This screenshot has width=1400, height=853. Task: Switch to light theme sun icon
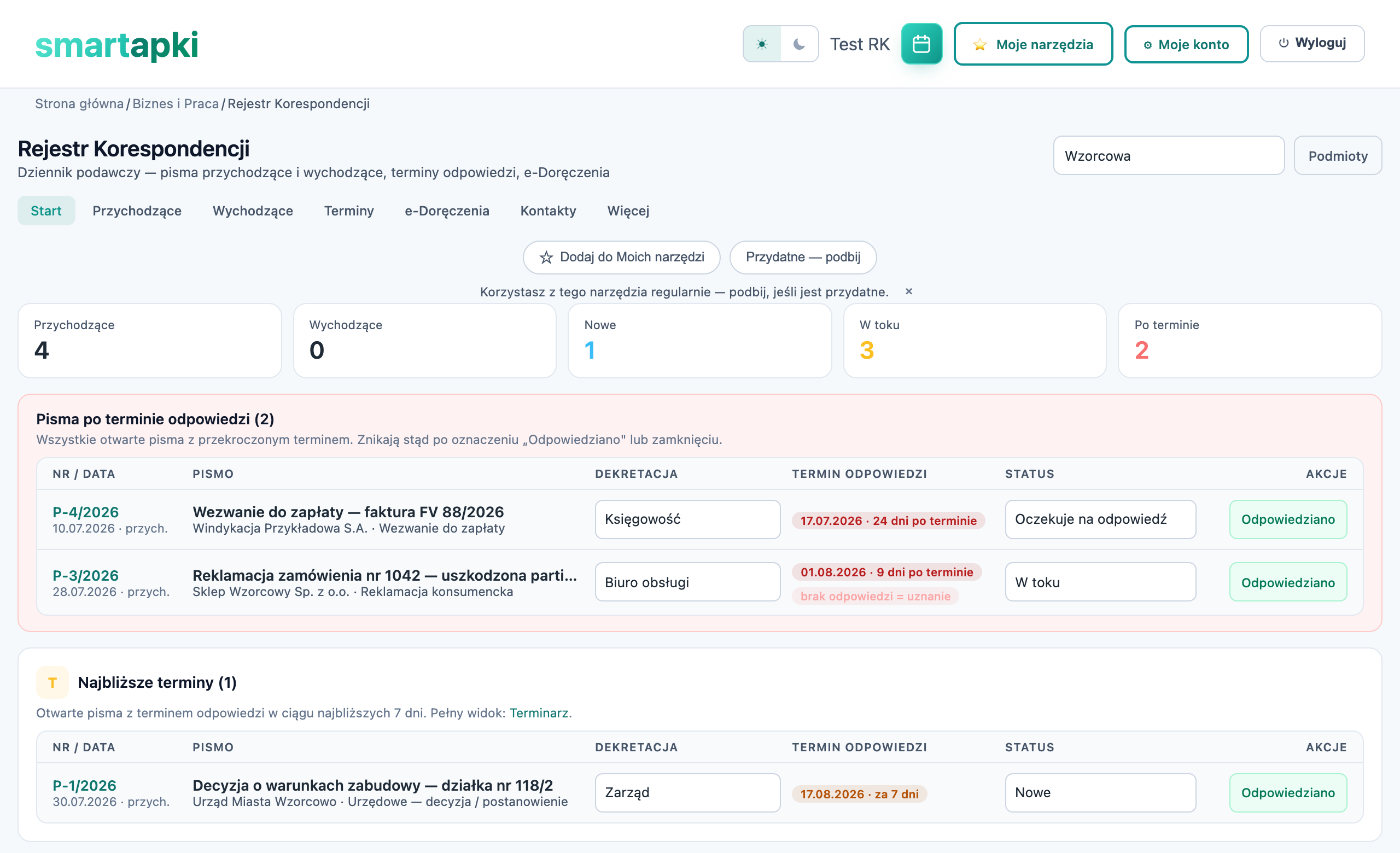click(762, 44)
